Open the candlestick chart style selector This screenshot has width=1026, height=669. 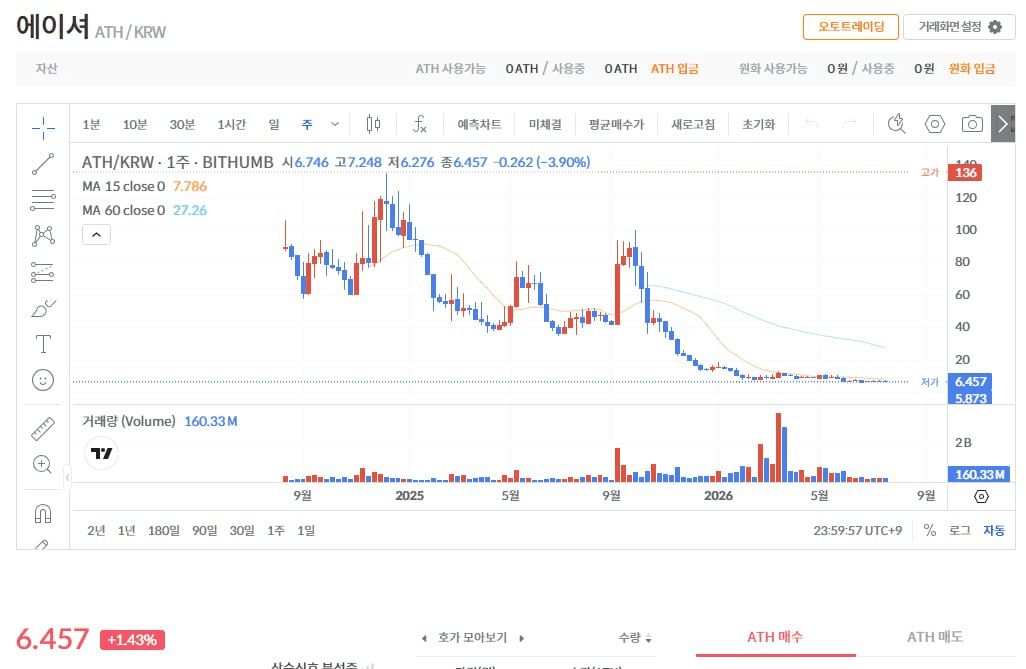(374, 124)
